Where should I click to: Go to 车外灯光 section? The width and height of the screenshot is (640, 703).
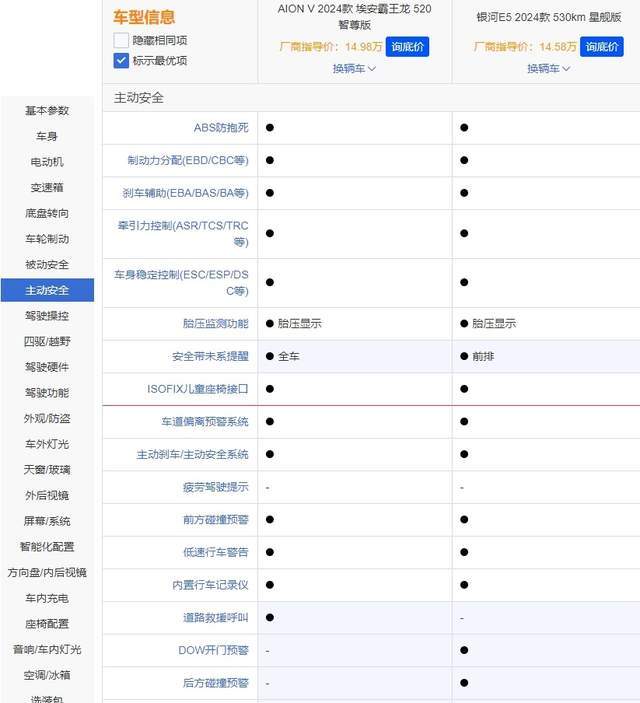(x=47, y=444)
